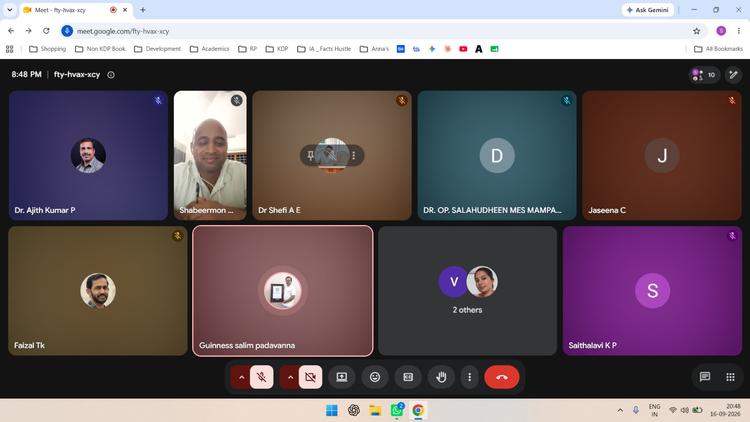This screenshot has height=422, width=750.
Task: Raise hand in the meeting
Action: coord(441,377)
